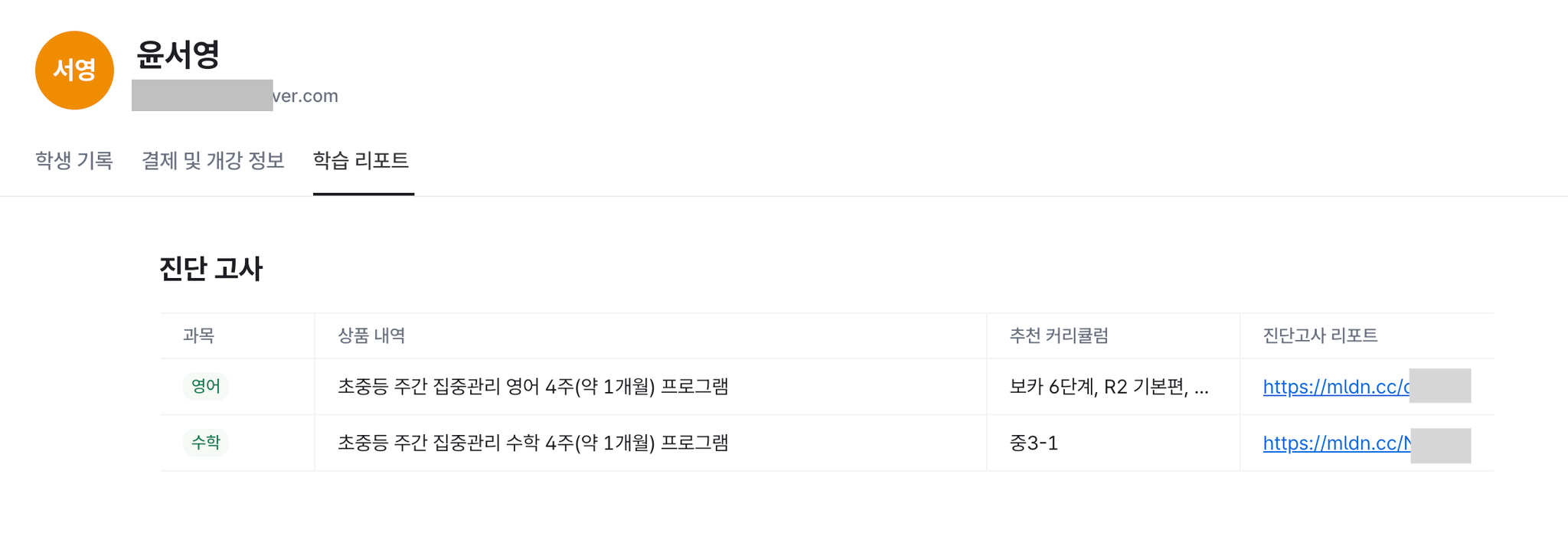Switch to 결제 및 개강 정보 tab
The width and height of the screenshot is (1568, 556).
[213, 161]
